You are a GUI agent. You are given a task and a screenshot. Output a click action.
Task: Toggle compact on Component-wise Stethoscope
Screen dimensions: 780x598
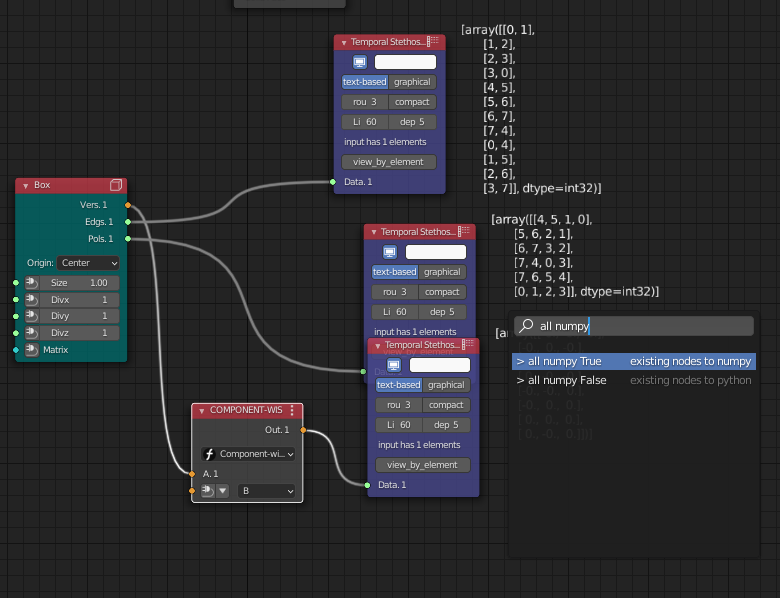[x=446, y=405]
